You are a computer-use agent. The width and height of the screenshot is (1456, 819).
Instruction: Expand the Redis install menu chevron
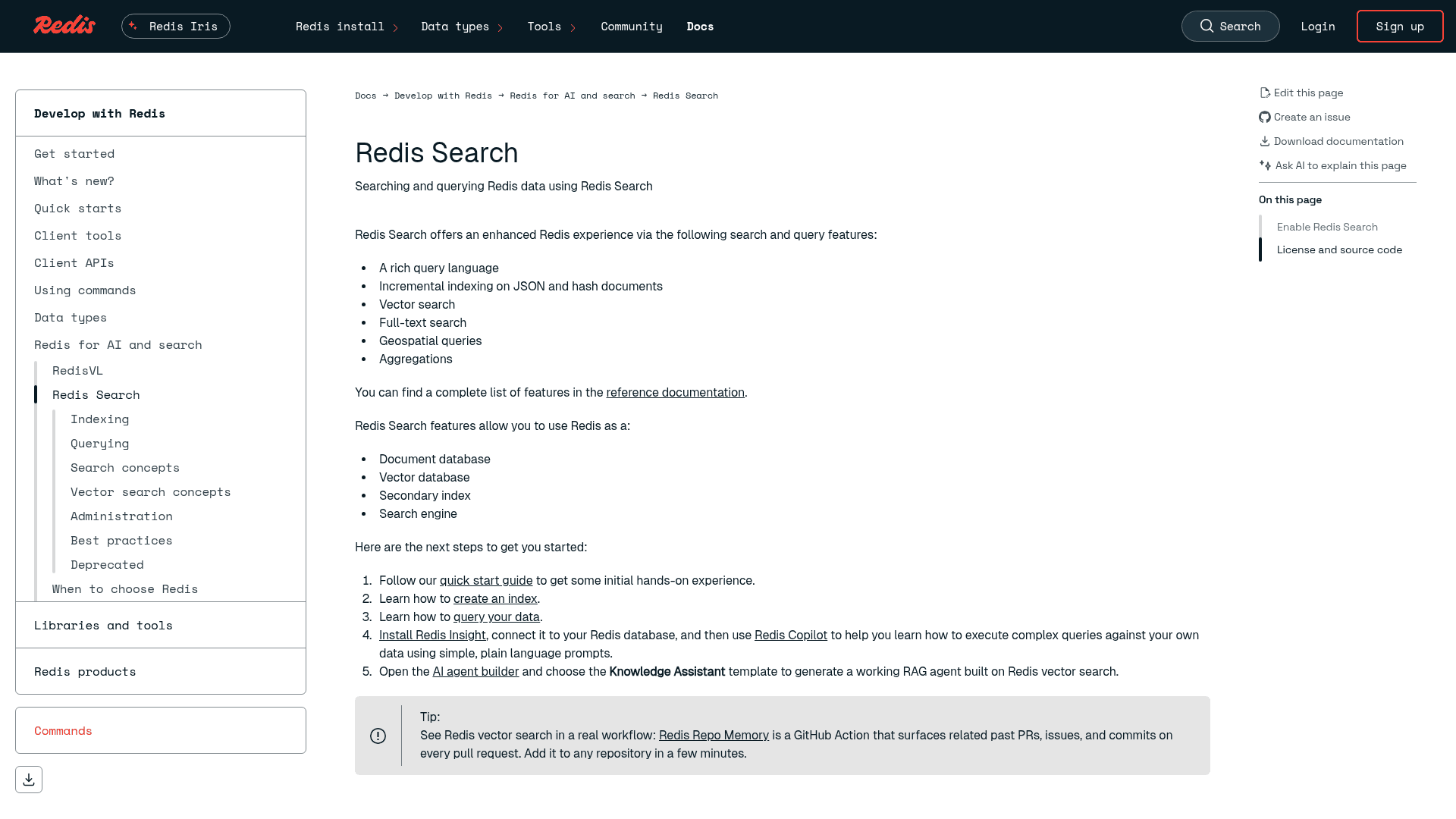click(x=395, y=28)
